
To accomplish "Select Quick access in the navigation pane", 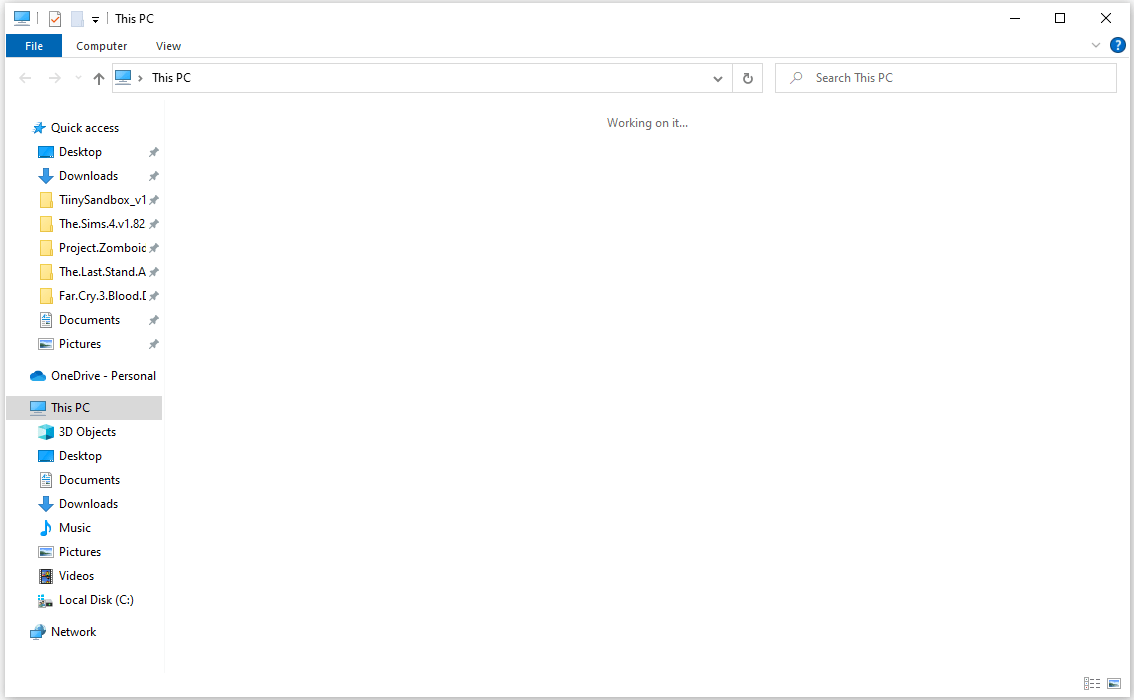I will 85,128.
